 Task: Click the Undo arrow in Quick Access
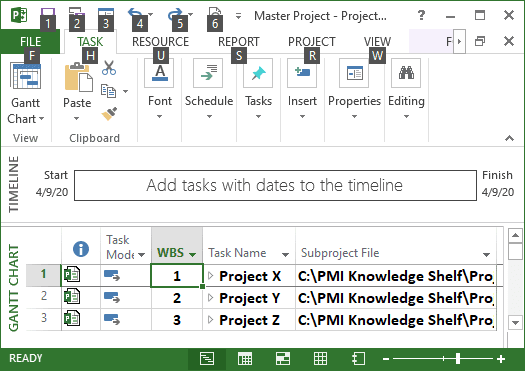135,14
